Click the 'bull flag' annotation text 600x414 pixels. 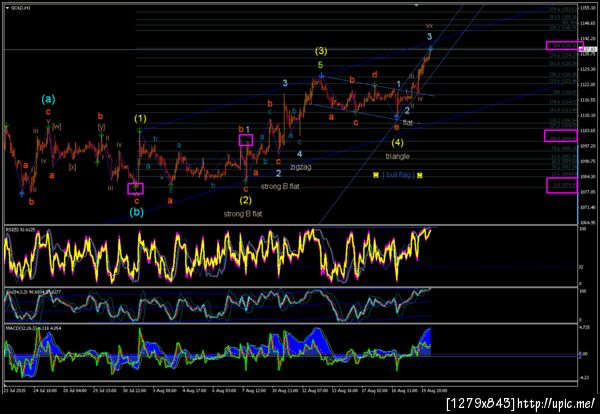pos(398,175)
